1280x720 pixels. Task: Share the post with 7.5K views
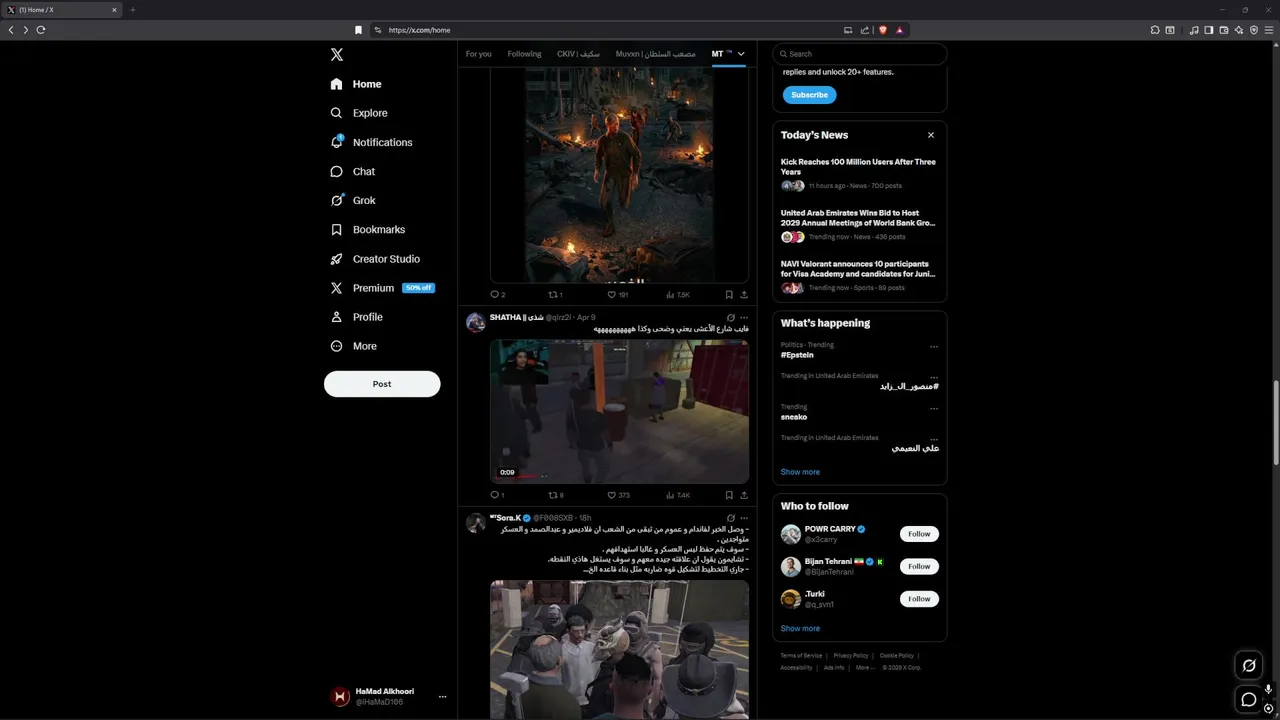tap(744, 295)
